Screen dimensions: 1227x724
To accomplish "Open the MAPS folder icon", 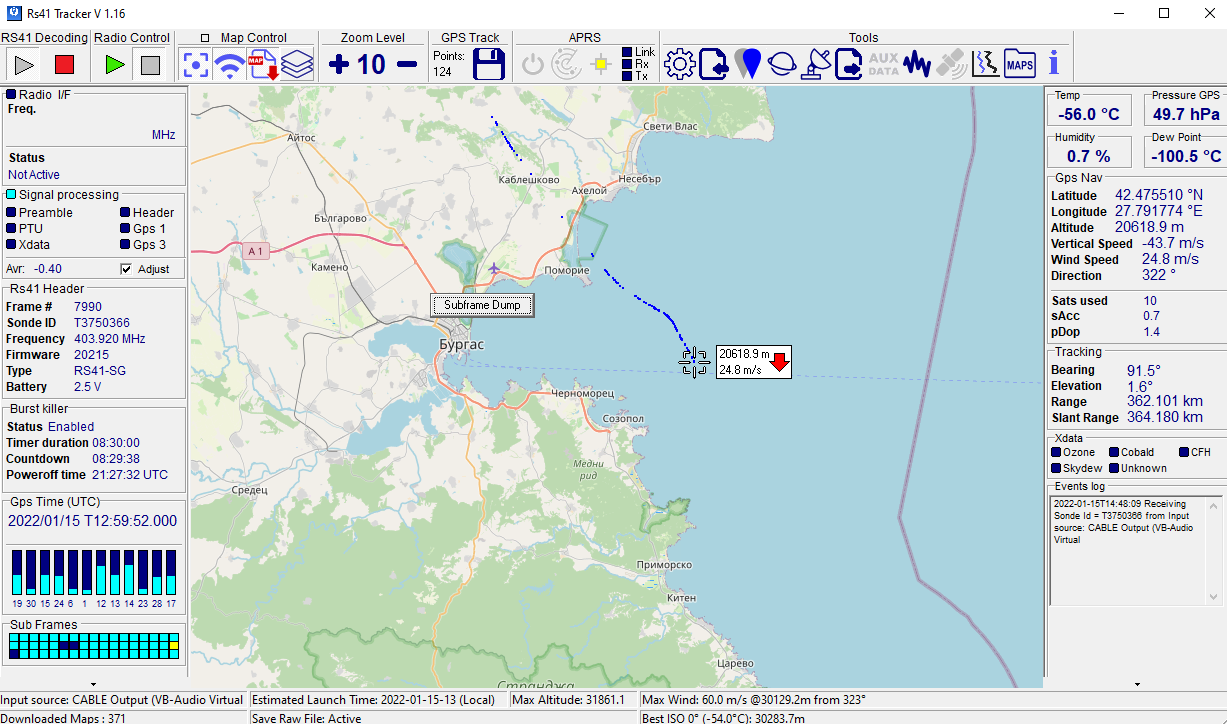I will tap(1020, 65).
